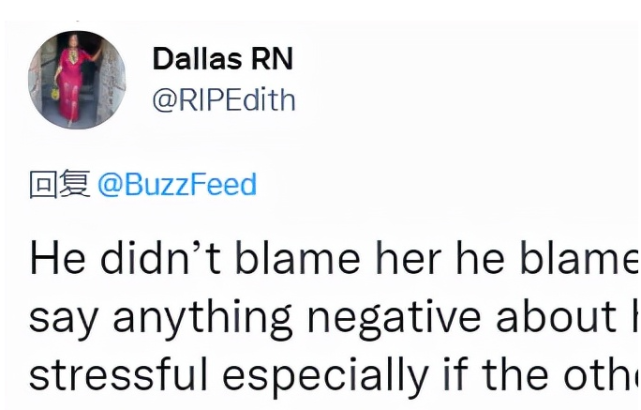
Task: Click "RN" in the display name
Action: point(273,59)
